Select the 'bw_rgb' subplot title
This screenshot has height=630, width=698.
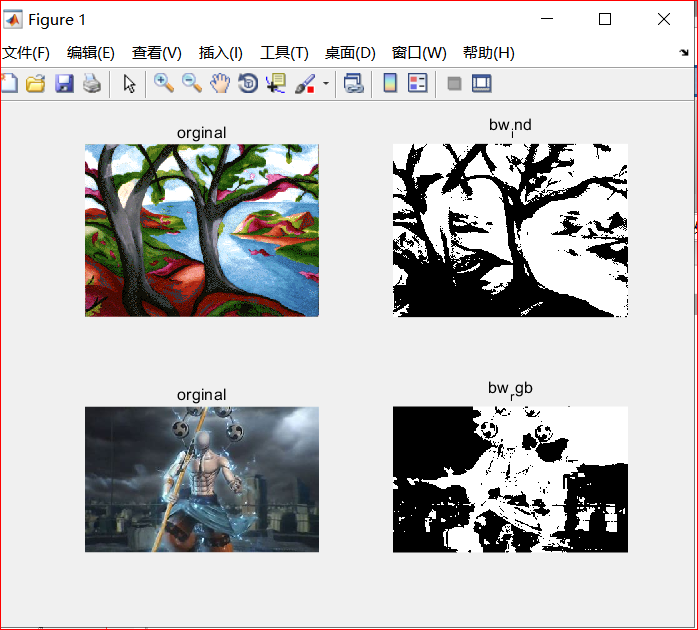(510, 389)
